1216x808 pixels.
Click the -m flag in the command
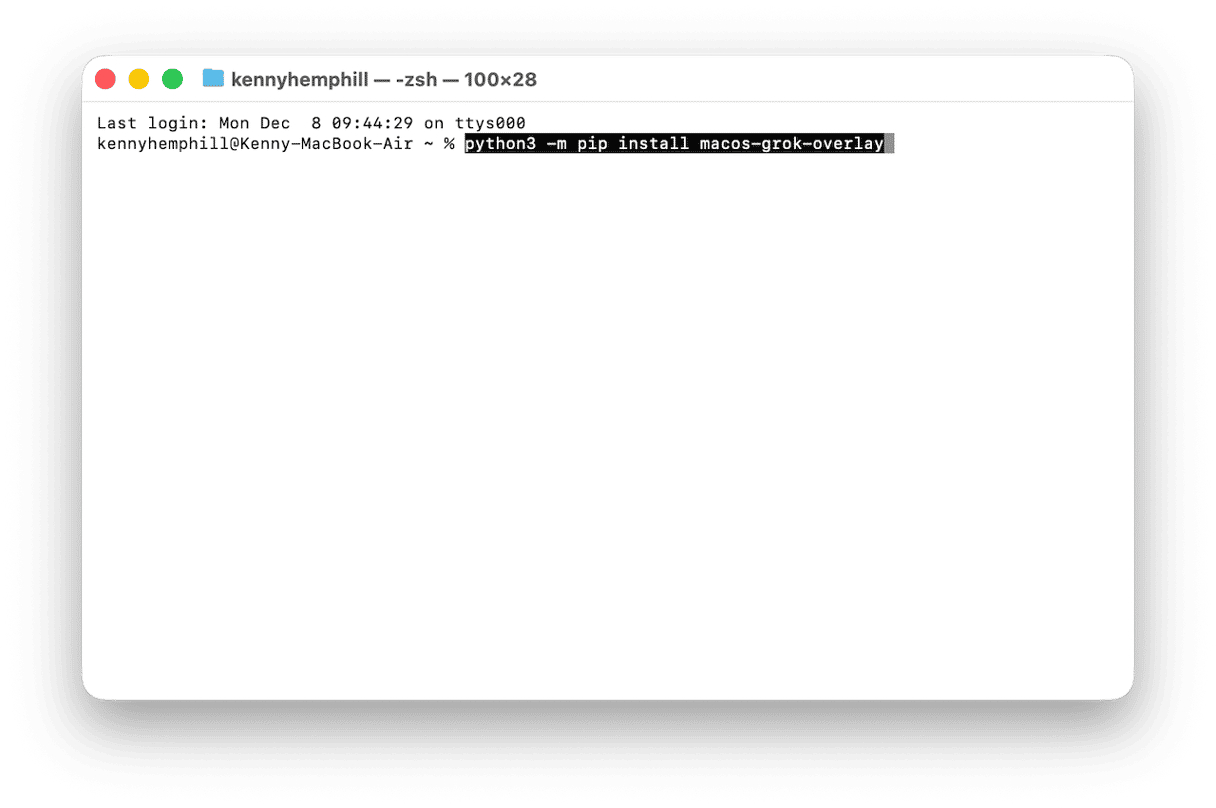point(556,144)
